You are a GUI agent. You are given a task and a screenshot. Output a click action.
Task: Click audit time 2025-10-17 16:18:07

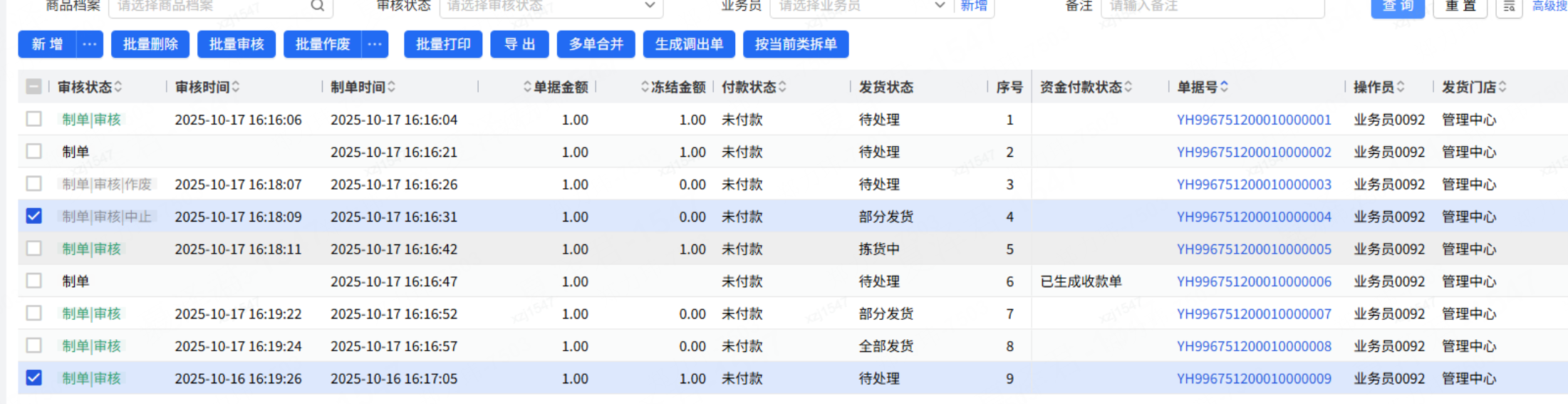pyautogui.click(x=238, y=185)
